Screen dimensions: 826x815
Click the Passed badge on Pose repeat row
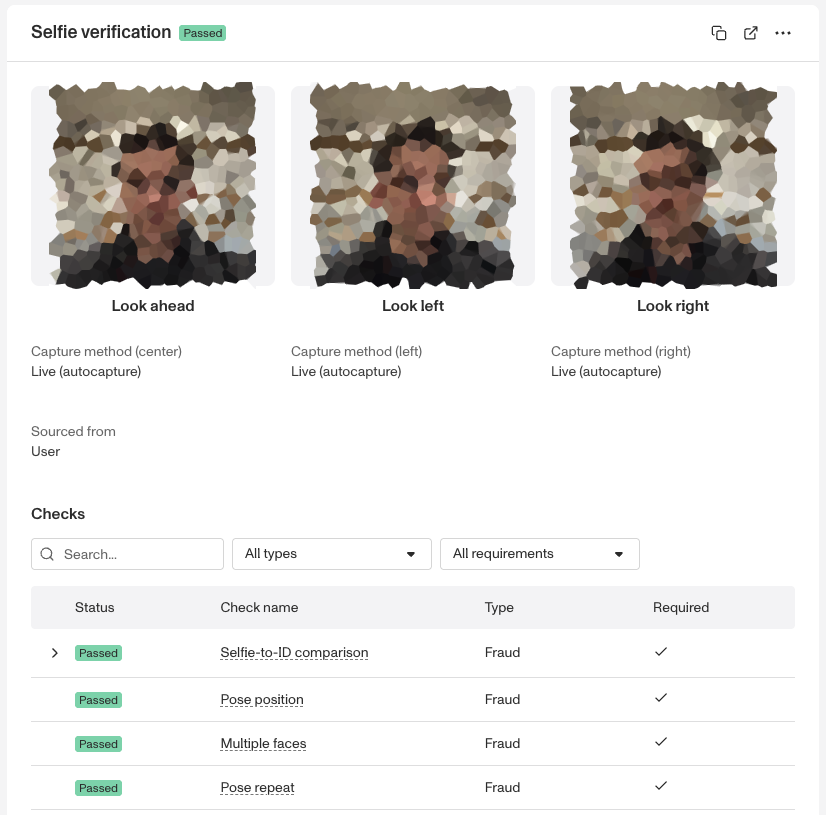point(98,788)
